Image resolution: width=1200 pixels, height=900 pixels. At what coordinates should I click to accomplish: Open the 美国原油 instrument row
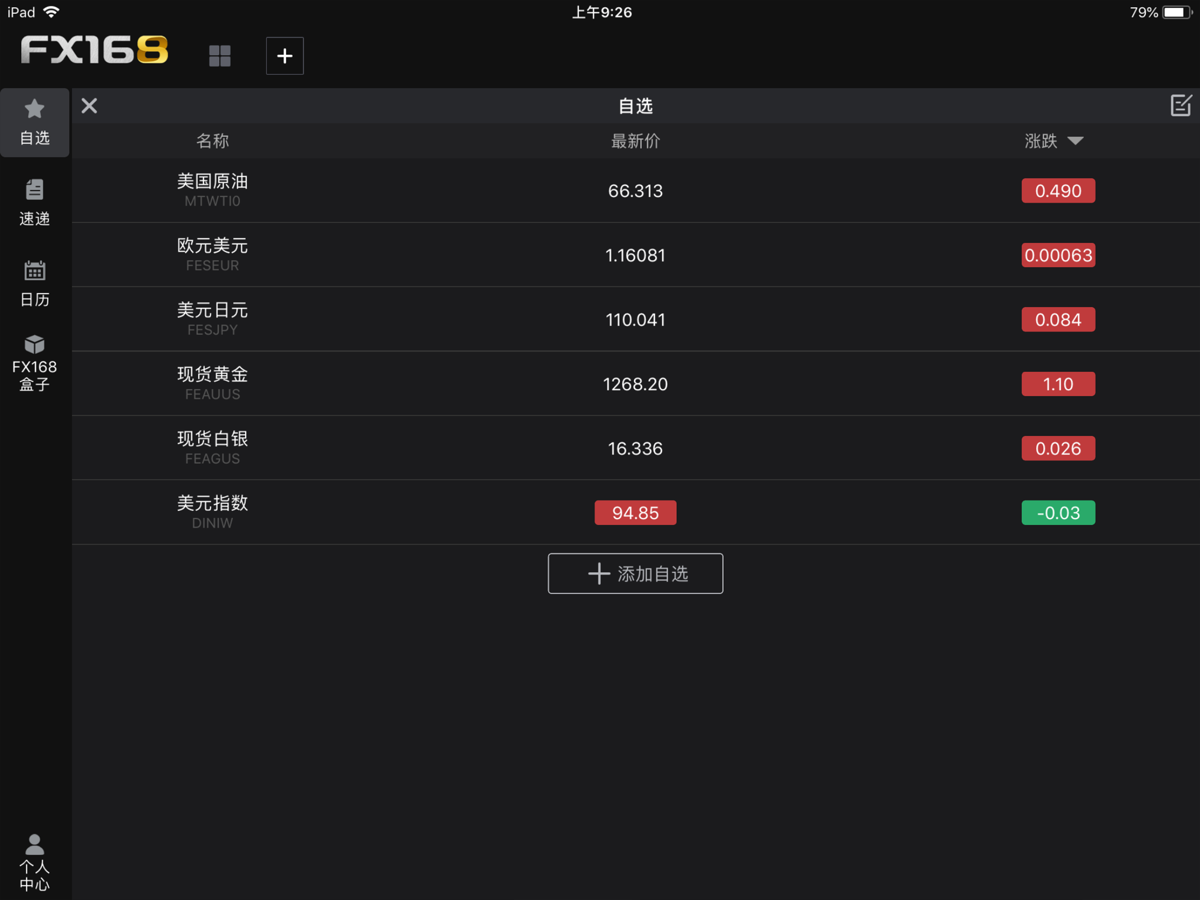pyautogui.click(x=635, y=190)
